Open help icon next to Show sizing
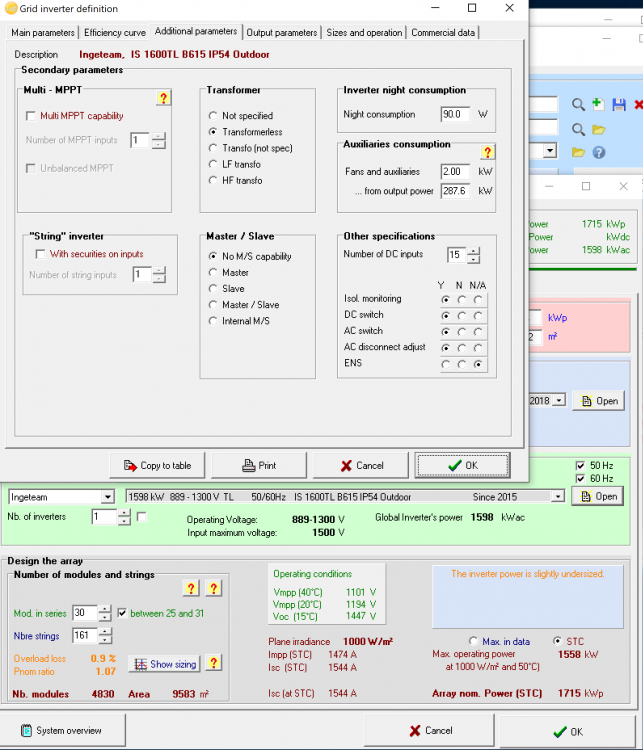Screen dimensions: 643x750 213,662
